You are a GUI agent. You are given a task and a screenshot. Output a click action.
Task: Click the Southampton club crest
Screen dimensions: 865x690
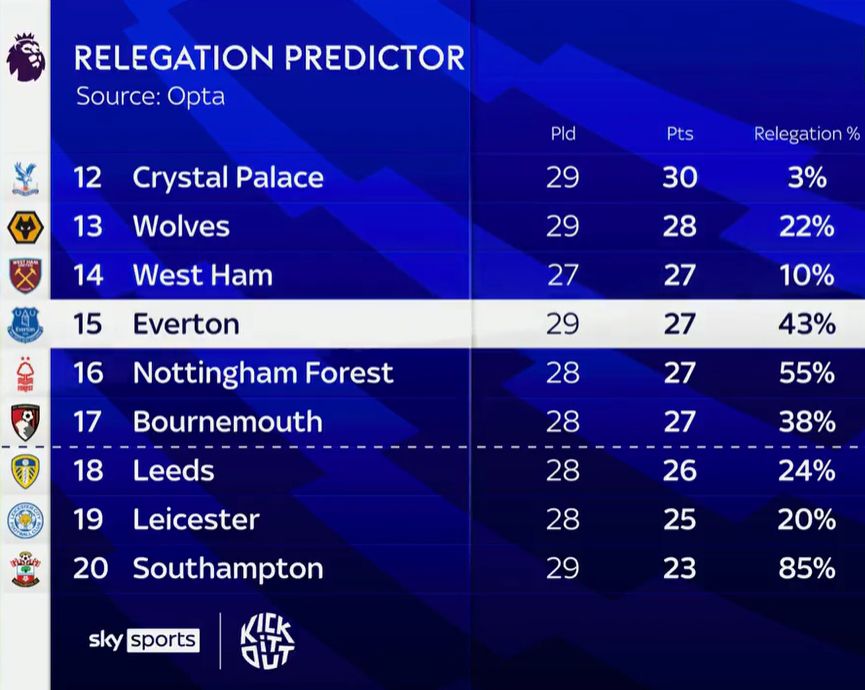coord(25,568)
